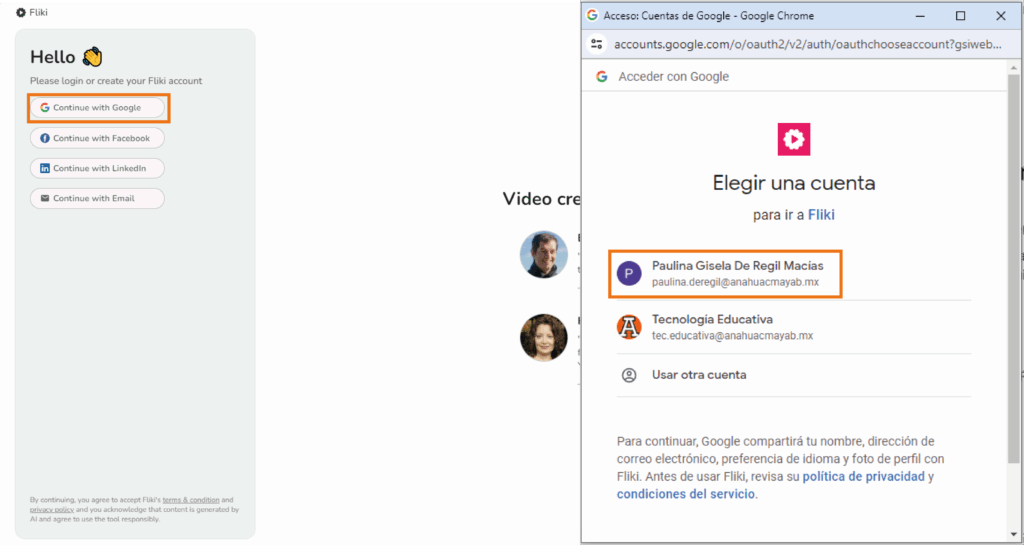The width and height of the screenshot is (1024, 545).
Task: Continue with Facebook login
Action: [97, 138]
